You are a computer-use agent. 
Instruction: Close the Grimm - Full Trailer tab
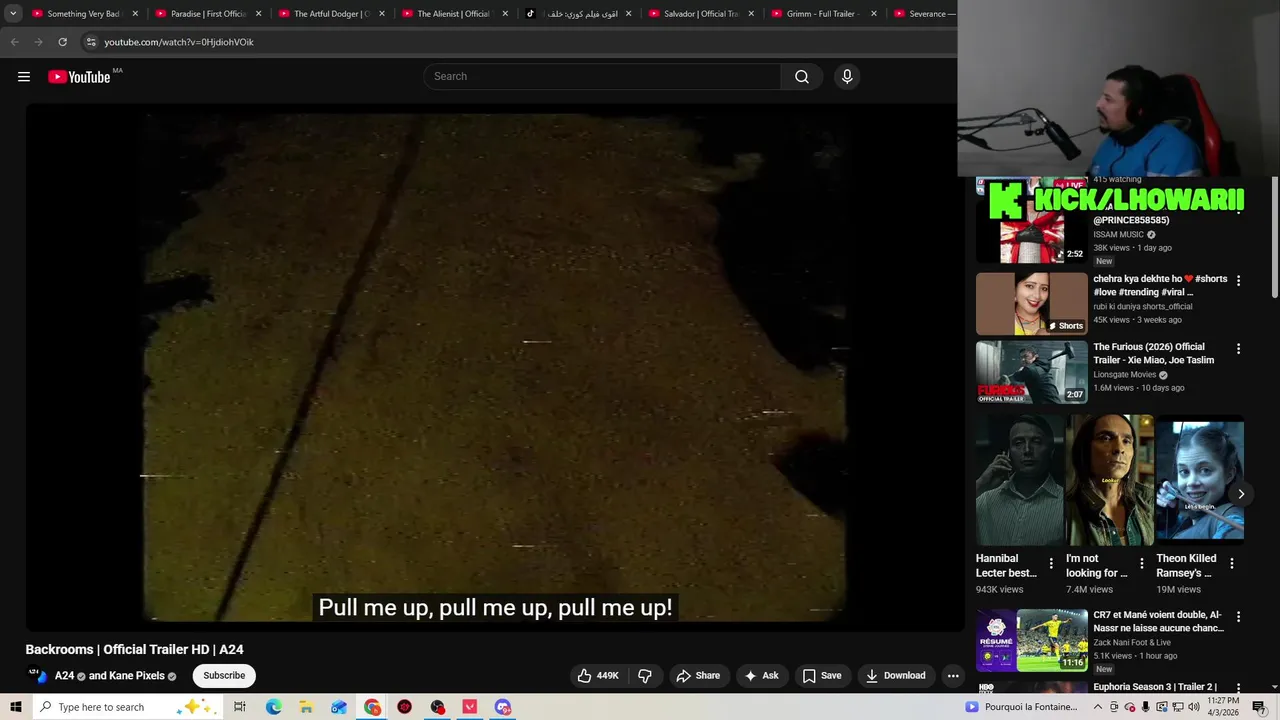pos(874,14)
